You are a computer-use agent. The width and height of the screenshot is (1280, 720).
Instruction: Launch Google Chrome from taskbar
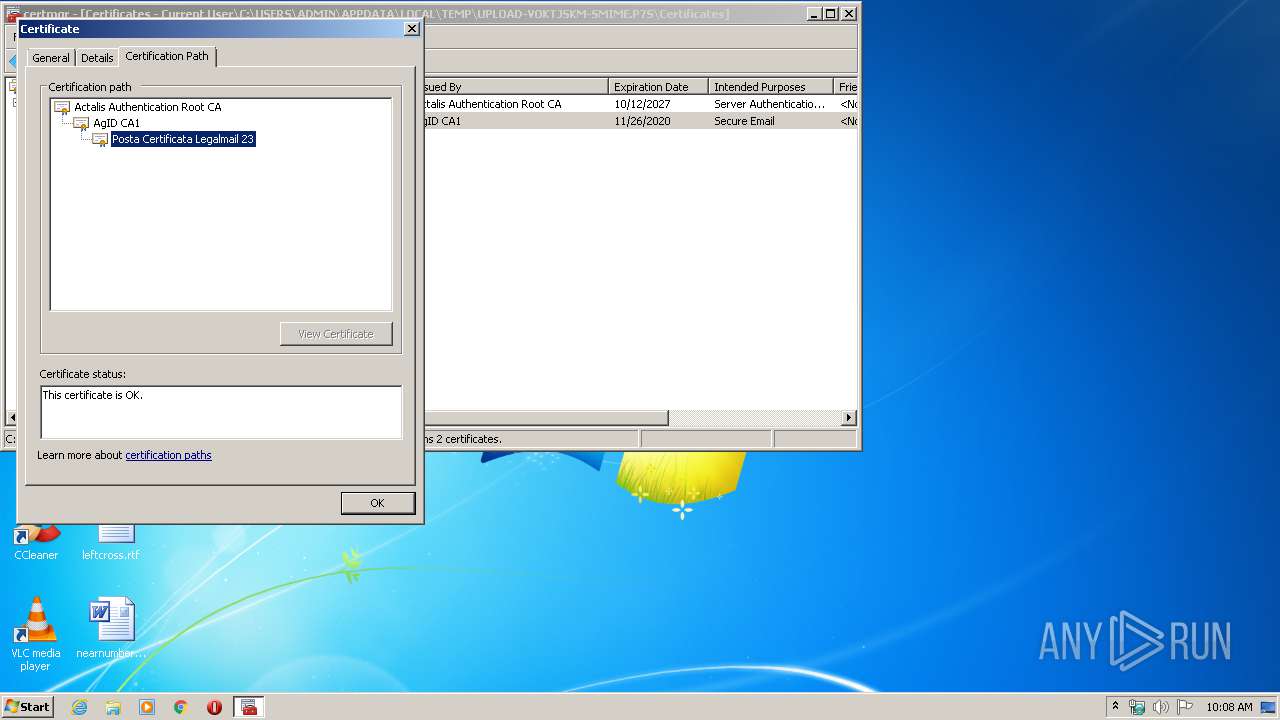coord(181,707)
